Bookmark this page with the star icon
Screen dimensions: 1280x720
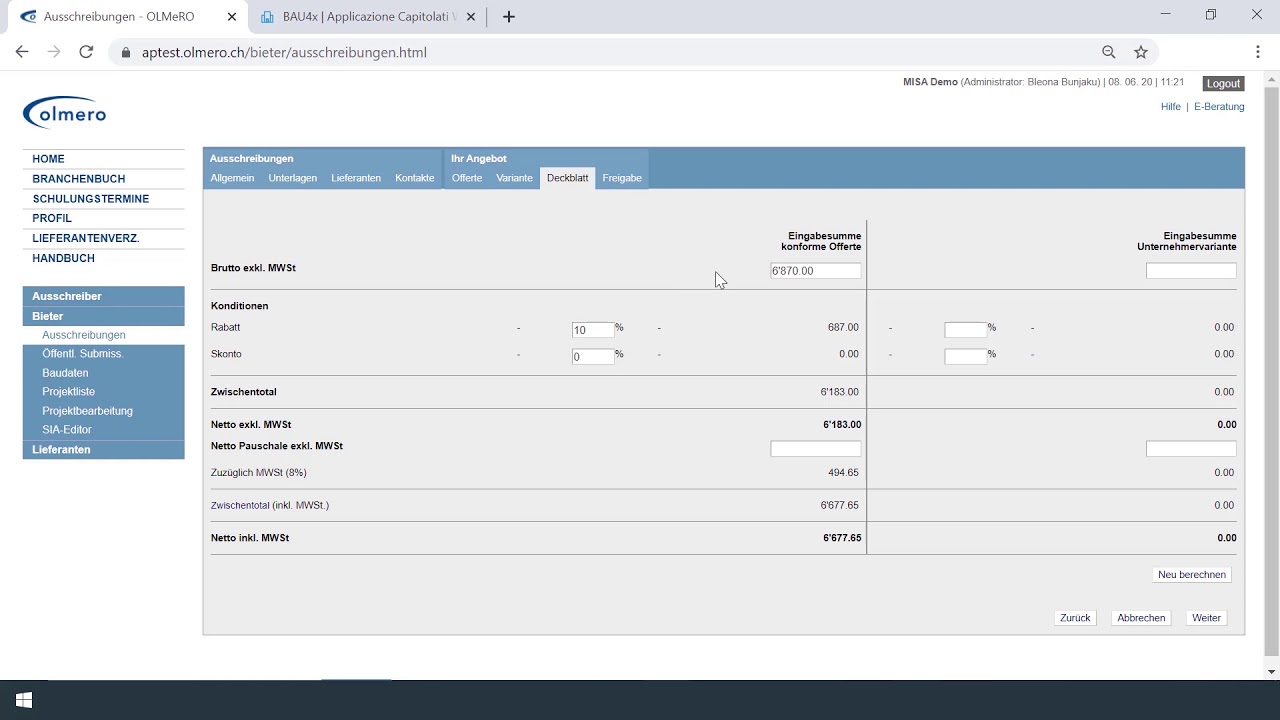pos(1141,52)
